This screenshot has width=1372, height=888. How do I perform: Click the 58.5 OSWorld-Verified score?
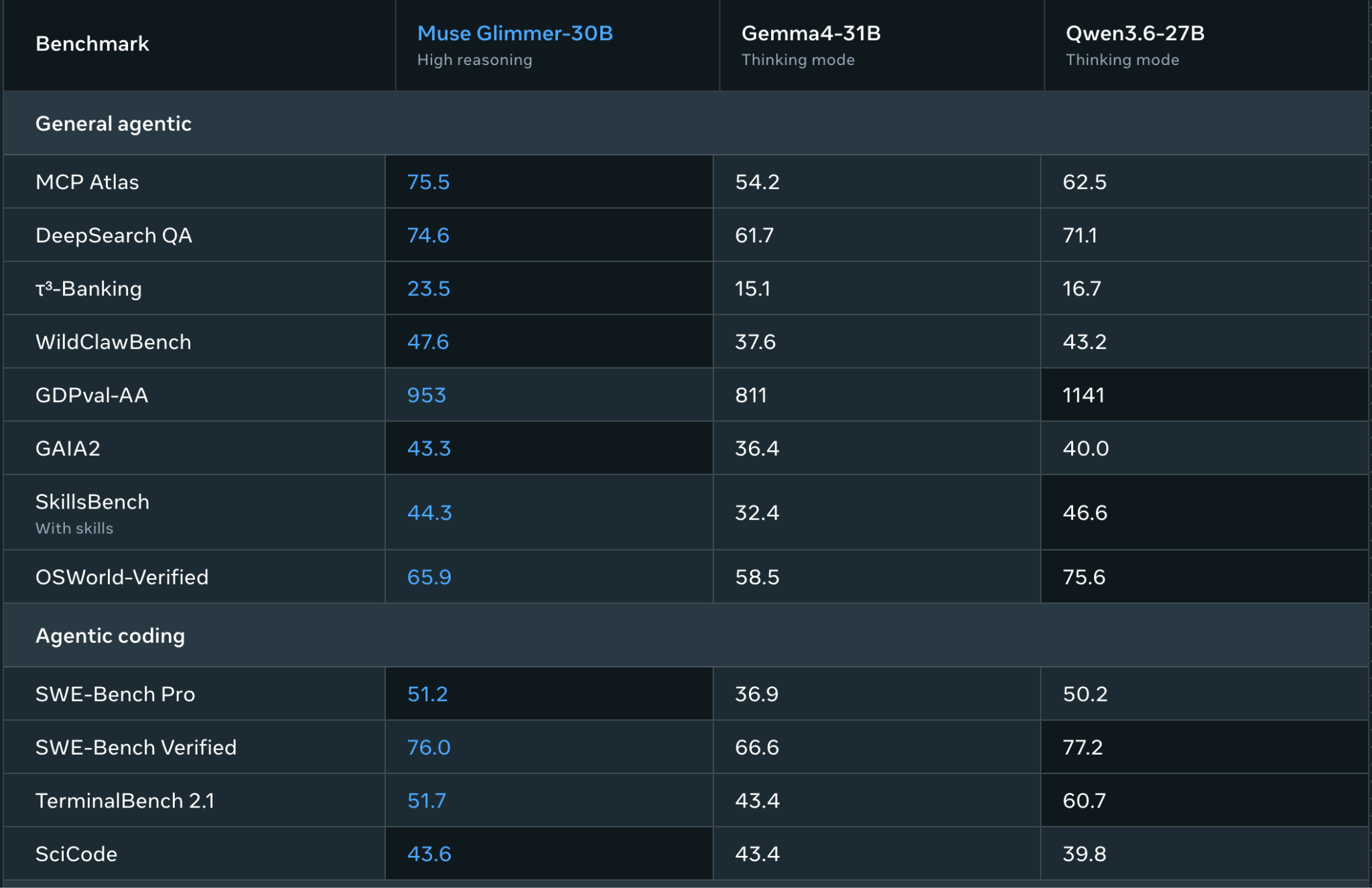pyautogui.click(x=758, y=577)
